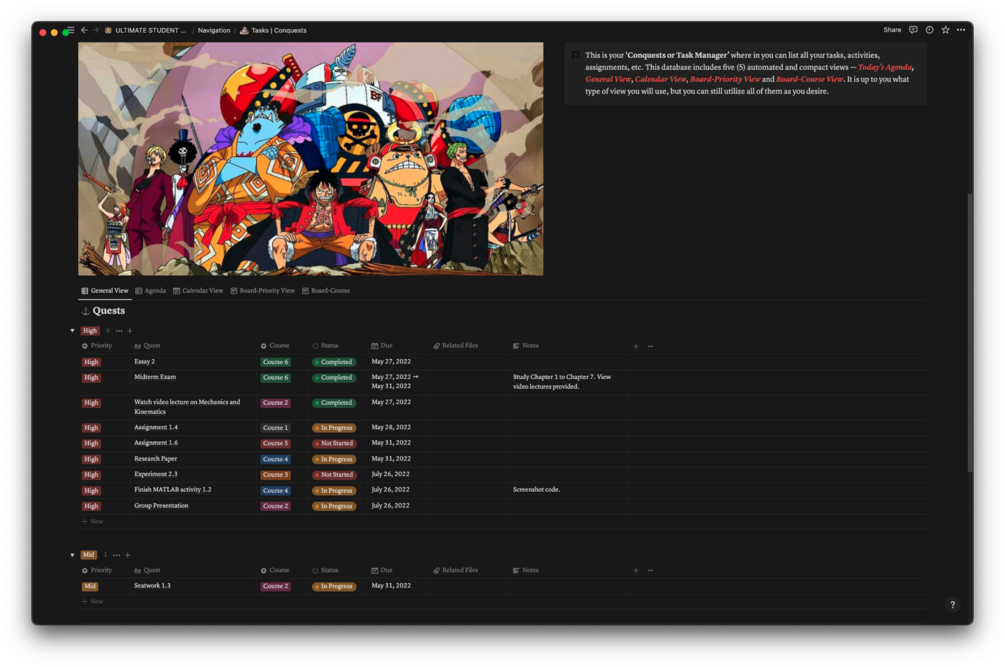Image resolution: width=1005 pixels, height=667 pixels.
Task: Open the Midterm Exam quest
Action: click(155, 377)
